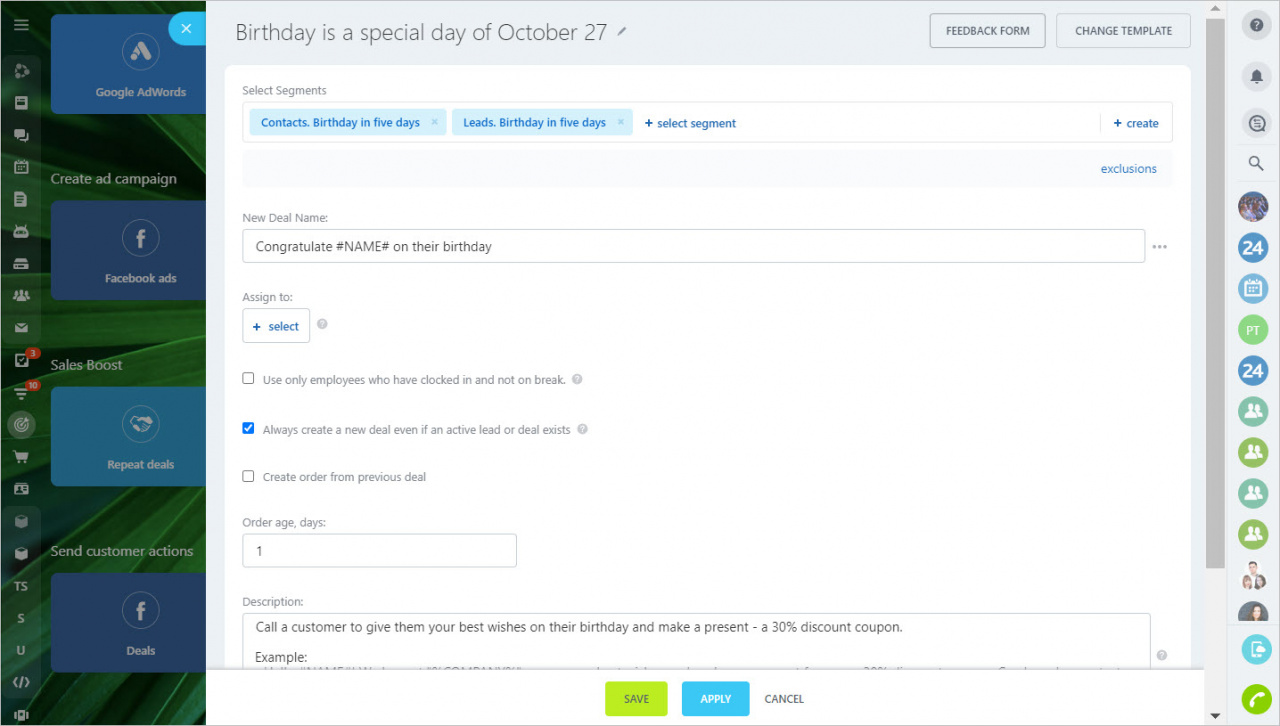The height and width of the screenshot is (726, 1280).
Task: Open the three-dots menu beside deal name
Action: coord(1160,247)
